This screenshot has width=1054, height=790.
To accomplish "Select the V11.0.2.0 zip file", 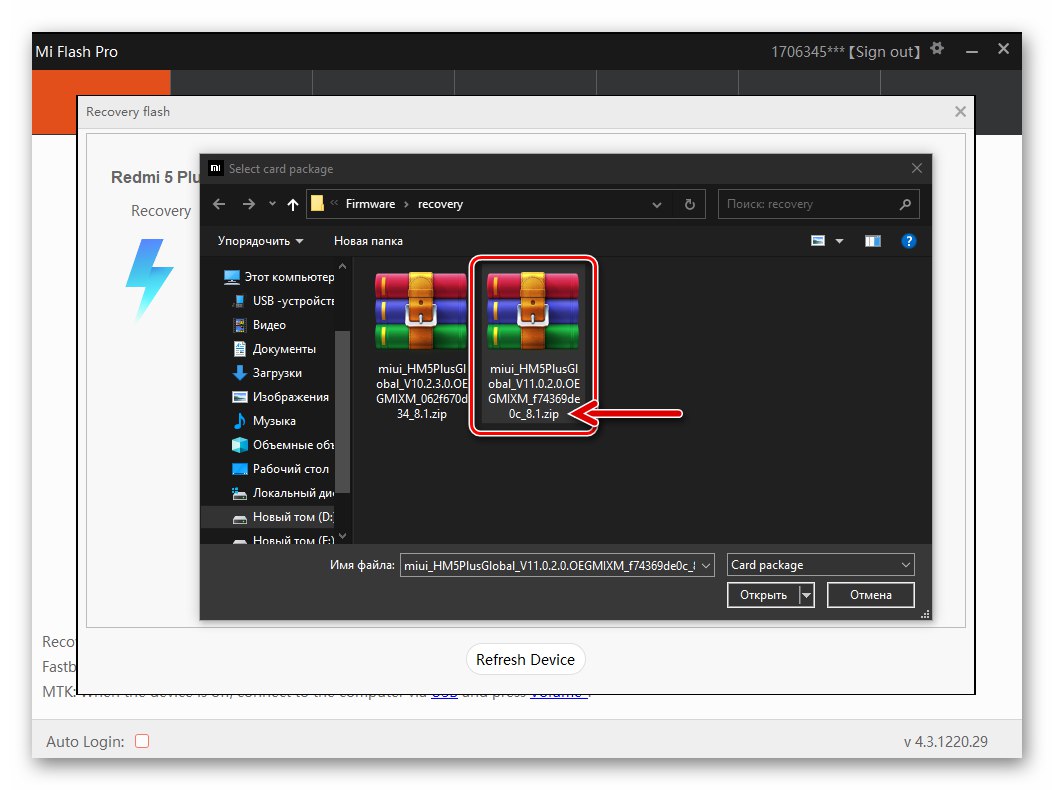I will tap(534, 346).
